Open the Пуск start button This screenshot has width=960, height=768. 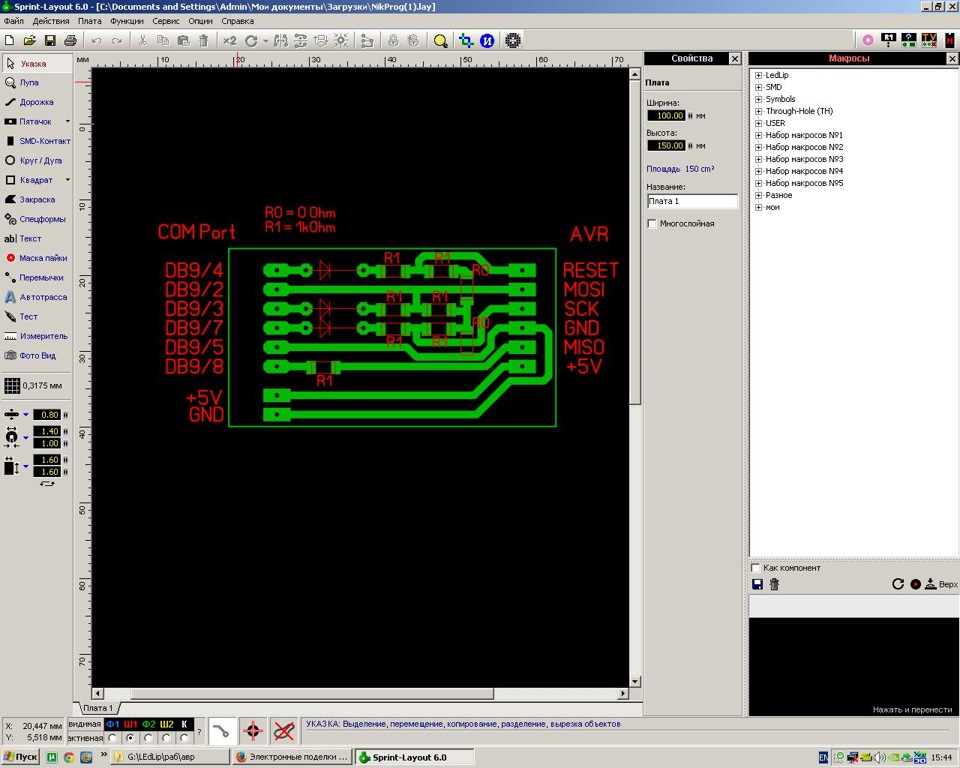pos(20,757)
